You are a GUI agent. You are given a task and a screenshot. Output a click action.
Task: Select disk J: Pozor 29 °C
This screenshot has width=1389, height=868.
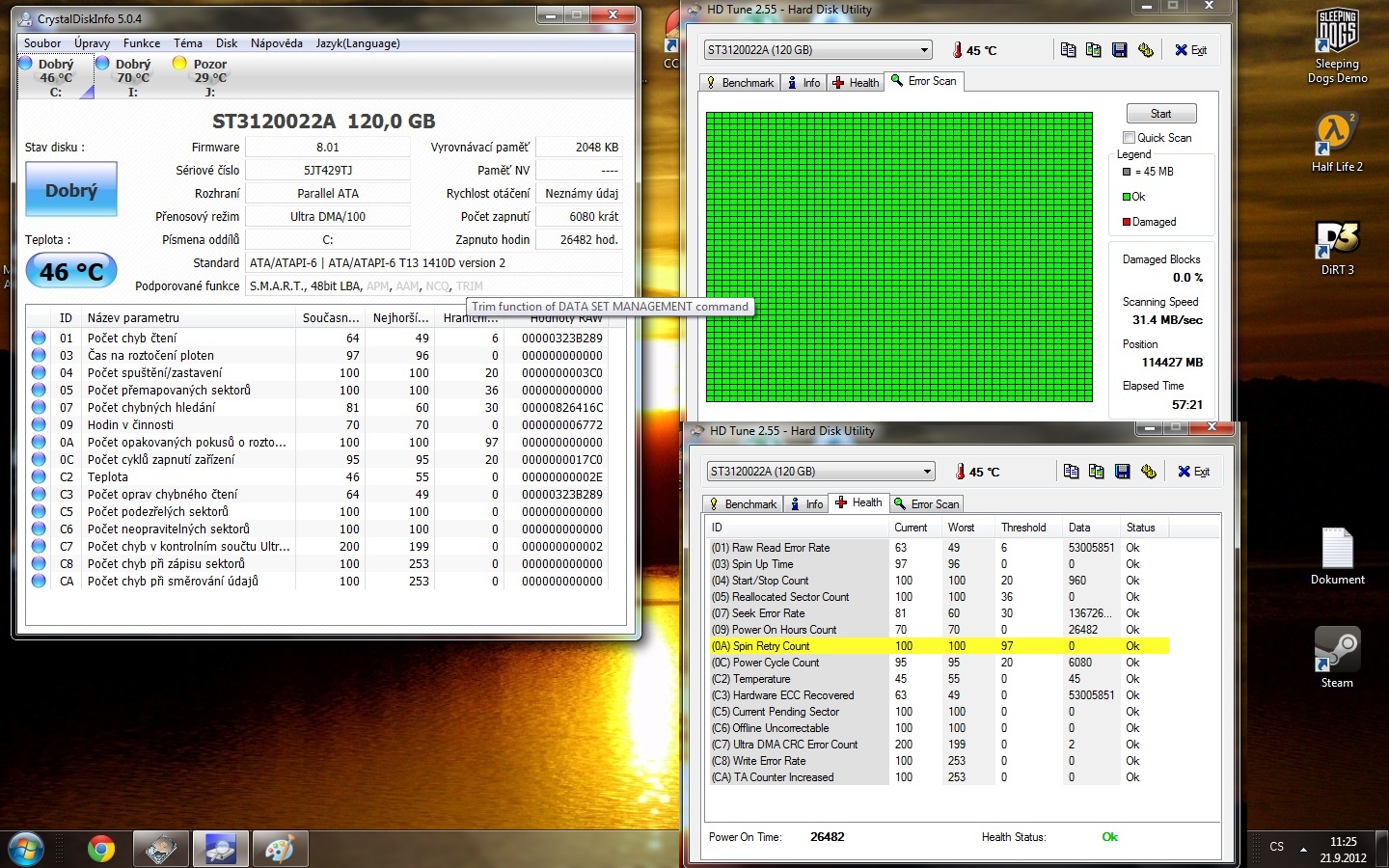click(209, 77)
